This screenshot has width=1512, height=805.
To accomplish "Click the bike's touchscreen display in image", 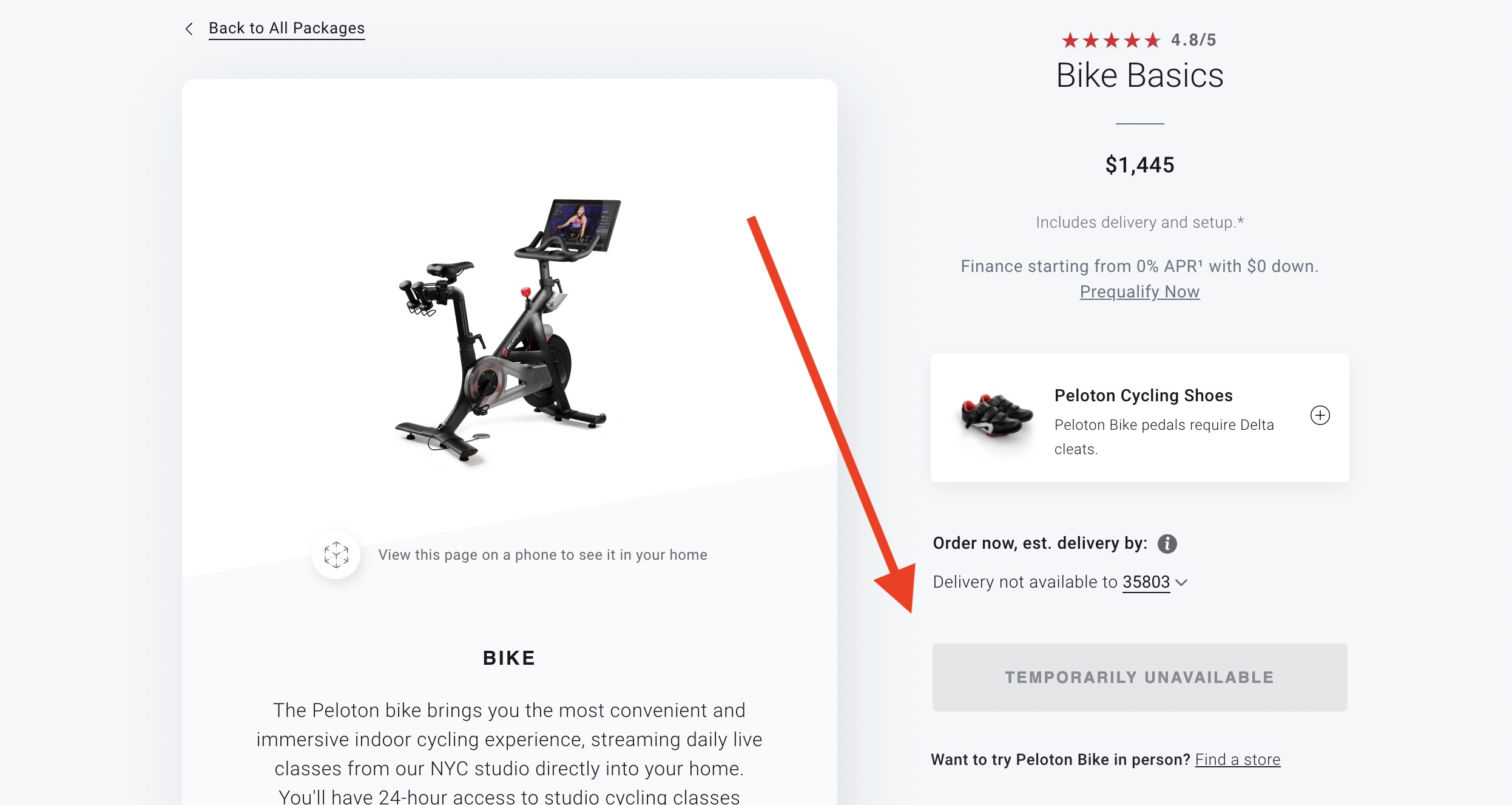I will point(582,223).
